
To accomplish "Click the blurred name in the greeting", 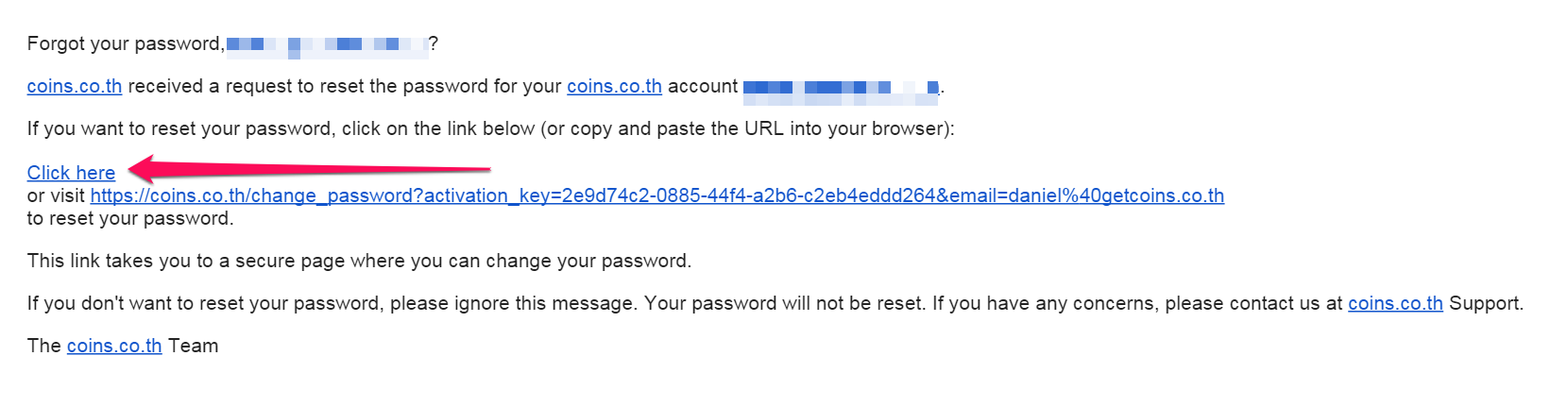I will (327, 43).
